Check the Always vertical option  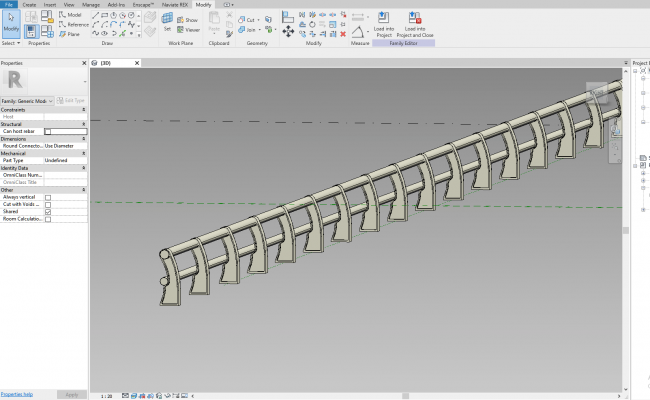[48, 197]
